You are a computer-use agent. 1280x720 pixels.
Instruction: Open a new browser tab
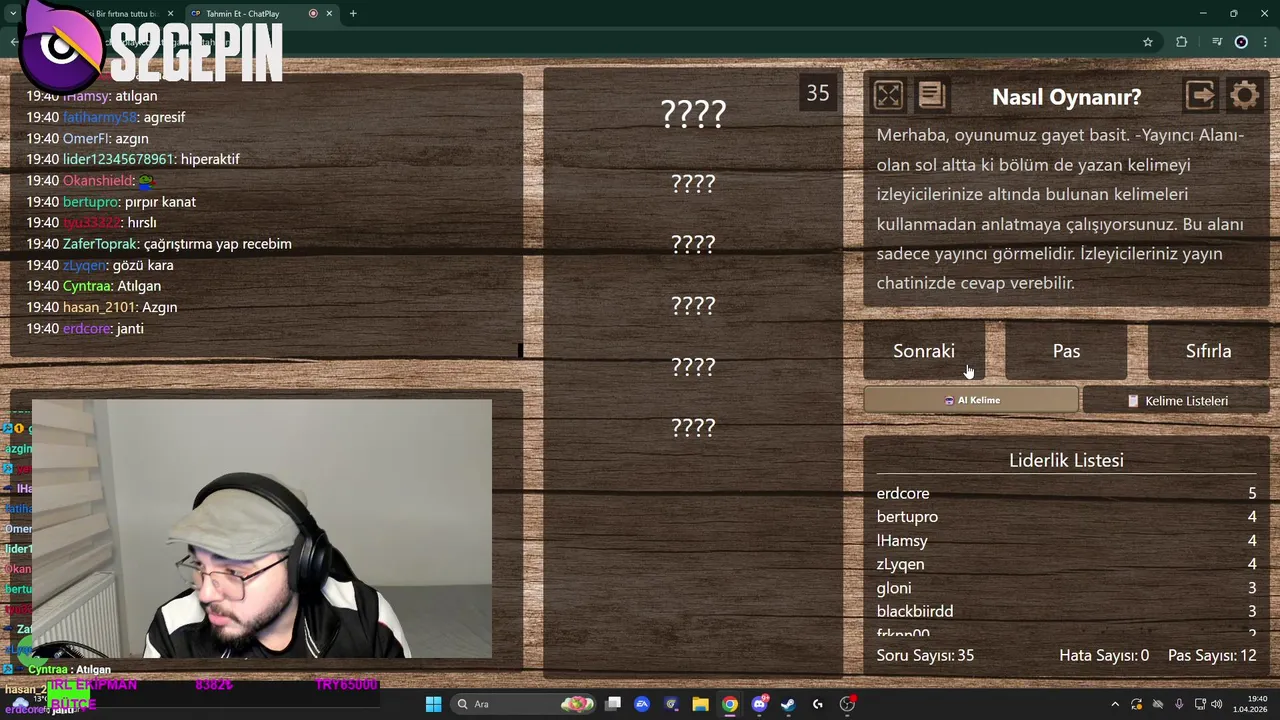point(353,14)
